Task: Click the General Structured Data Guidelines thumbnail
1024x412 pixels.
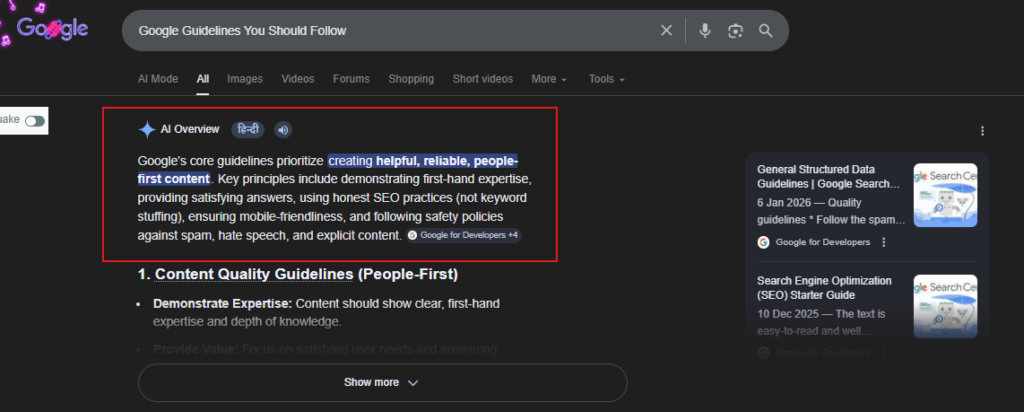Action: coord(945,195)
